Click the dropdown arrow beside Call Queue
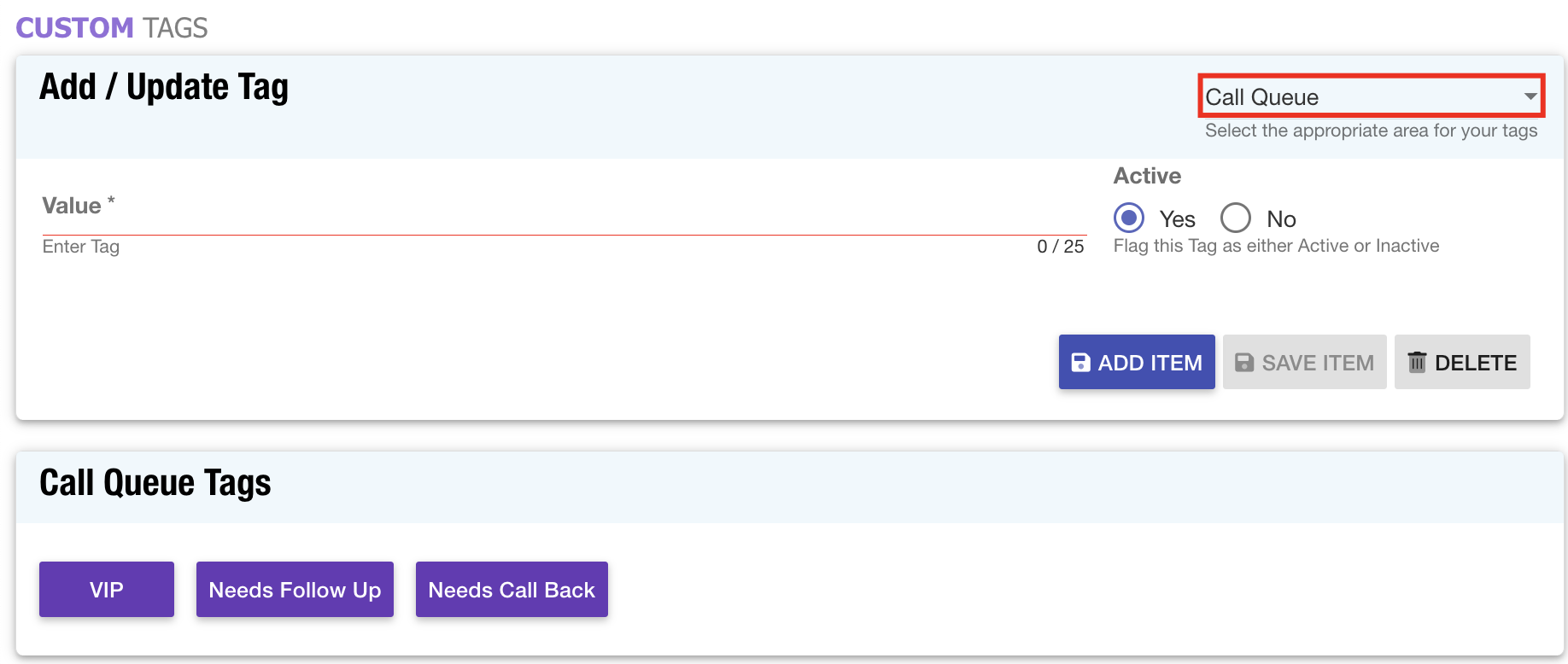 tap(1530, 96)
